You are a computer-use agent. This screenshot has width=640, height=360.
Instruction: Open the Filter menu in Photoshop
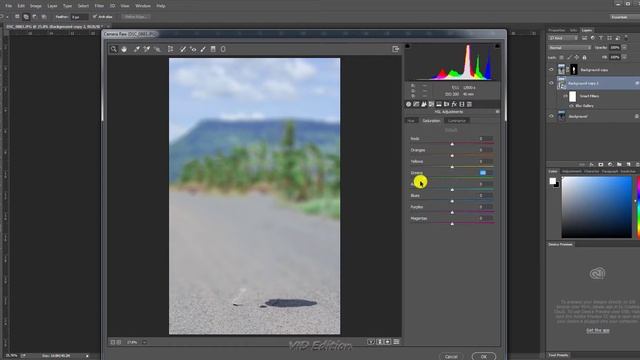pos(99,6)
